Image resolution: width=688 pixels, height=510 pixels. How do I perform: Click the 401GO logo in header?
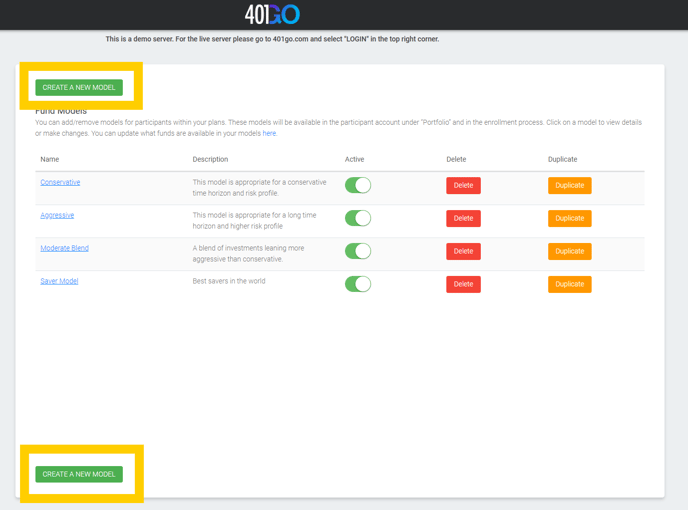pos(272,14)
